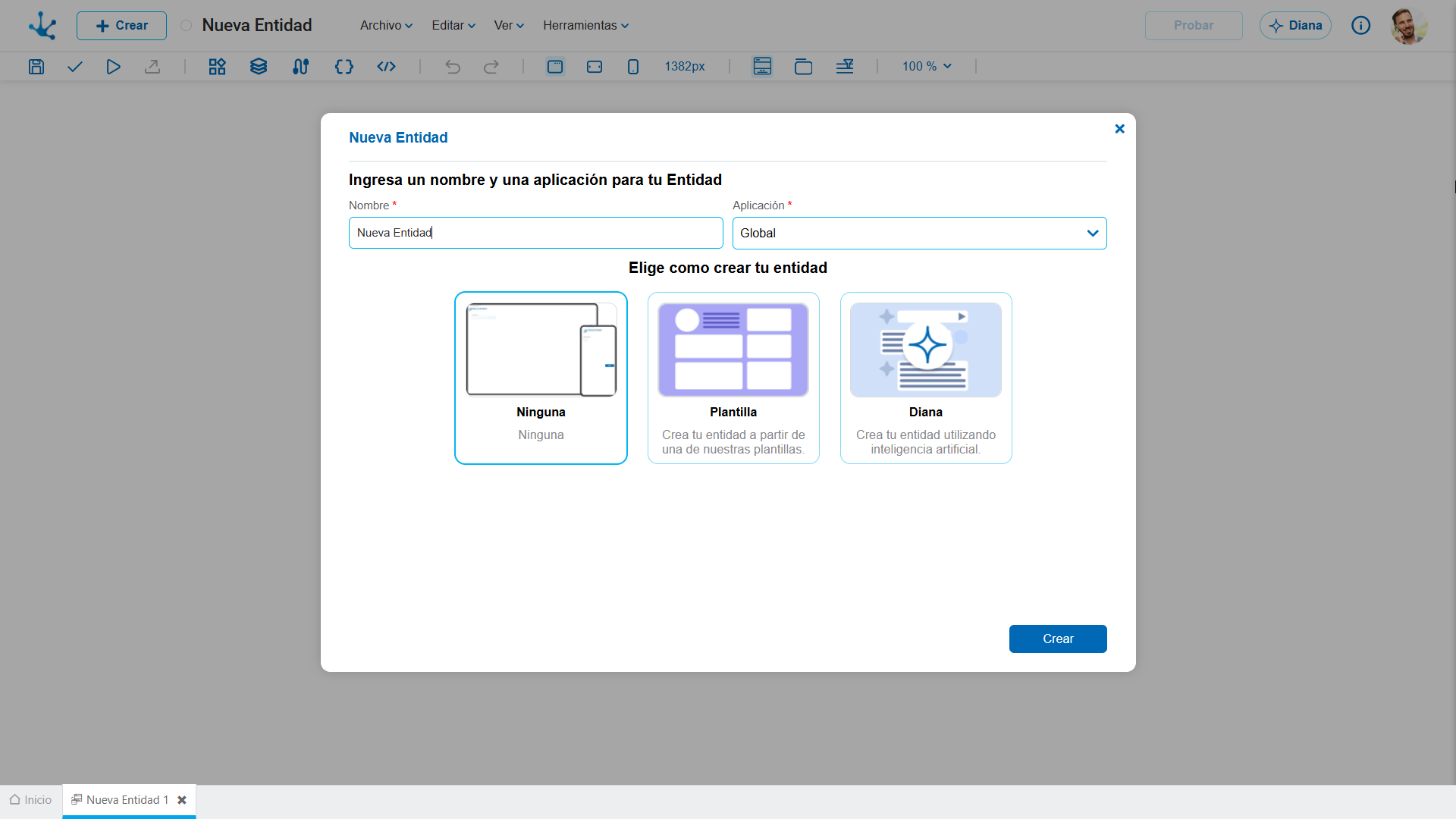Select the Plantilla creation option
This screenshot has height=819, width=1456.
coord(733,378)
